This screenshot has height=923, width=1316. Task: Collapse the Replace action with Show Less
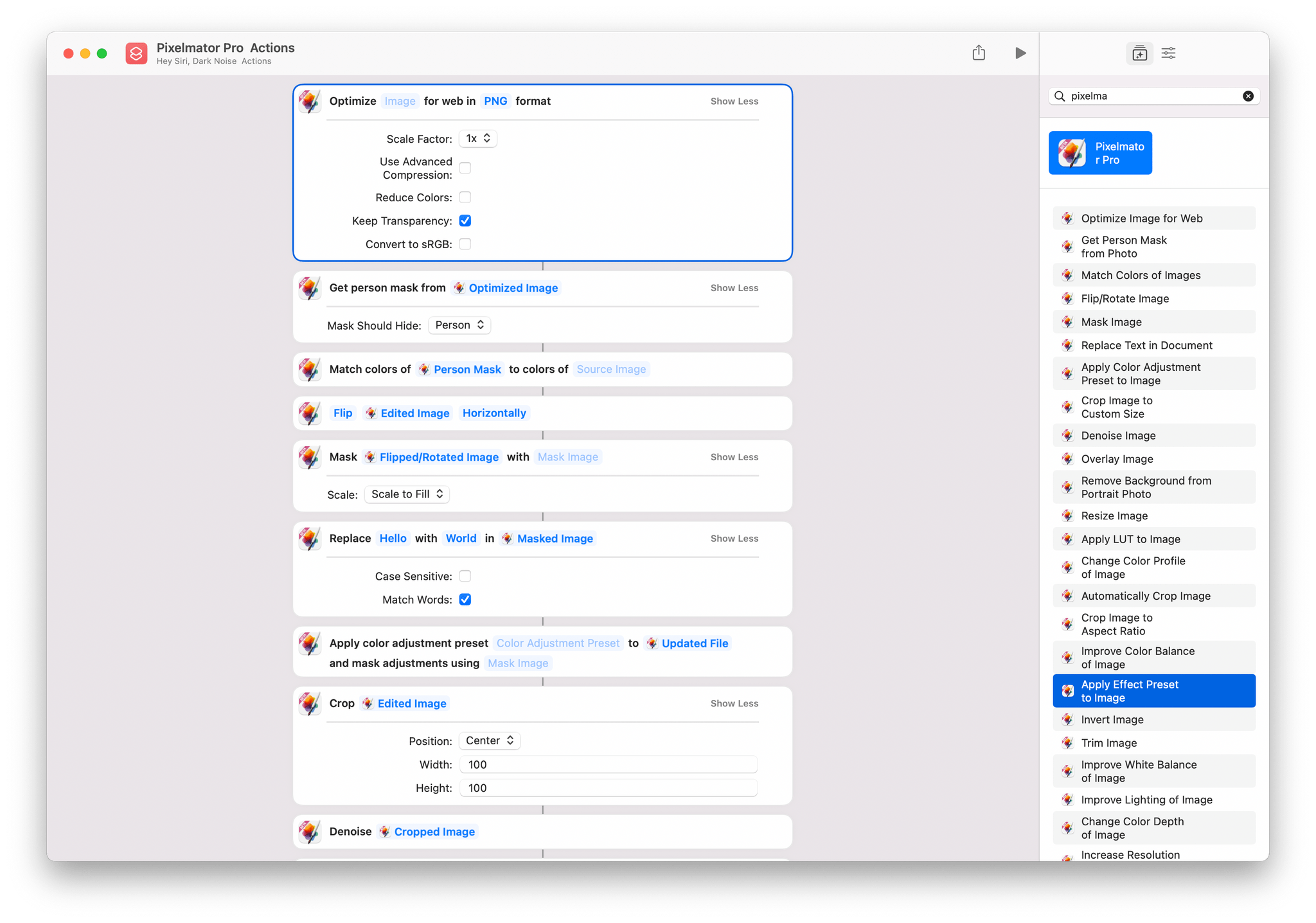coord(734,539)
